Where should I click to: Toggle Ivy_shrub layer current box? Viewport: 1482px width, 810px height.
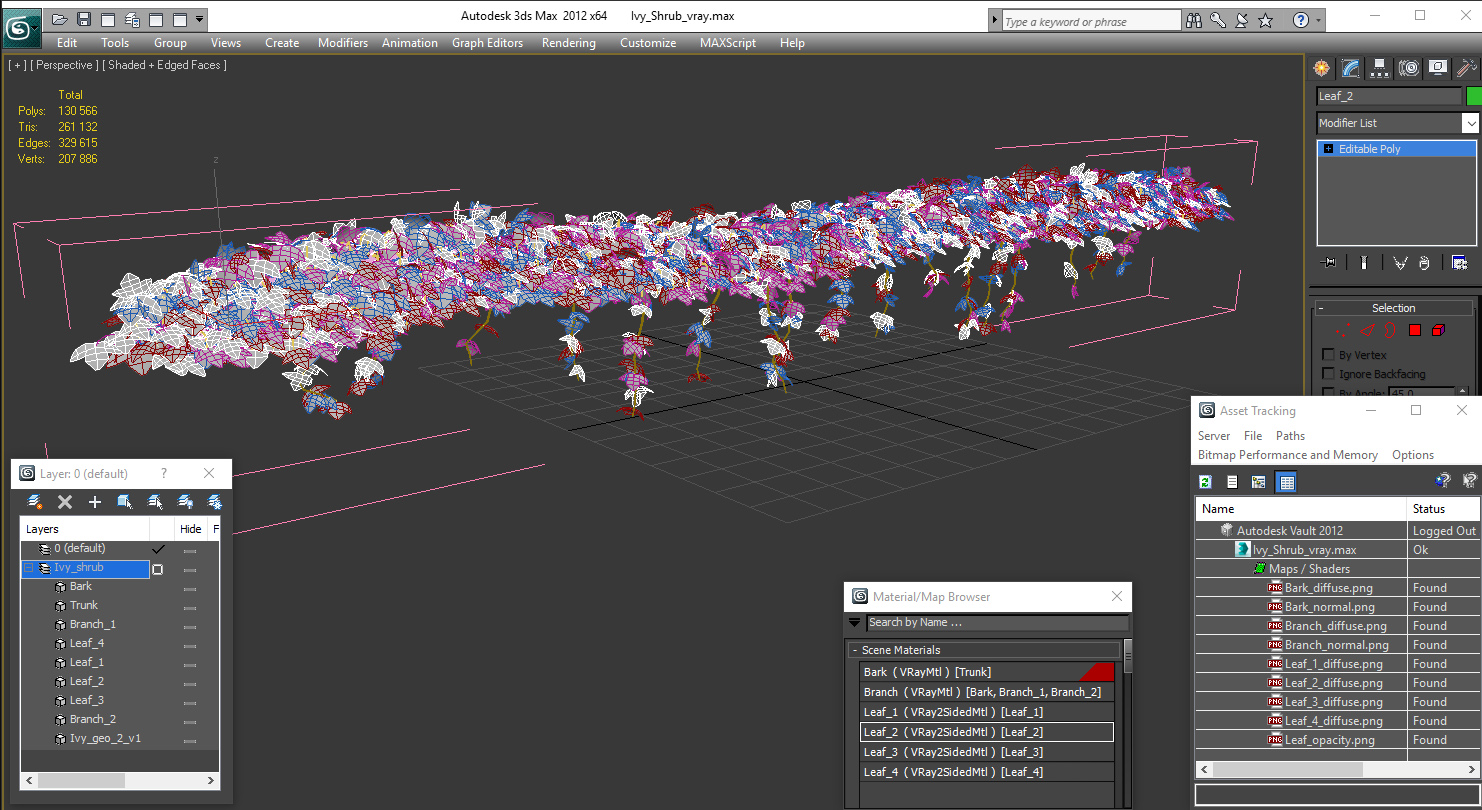[x=158, y=569]
